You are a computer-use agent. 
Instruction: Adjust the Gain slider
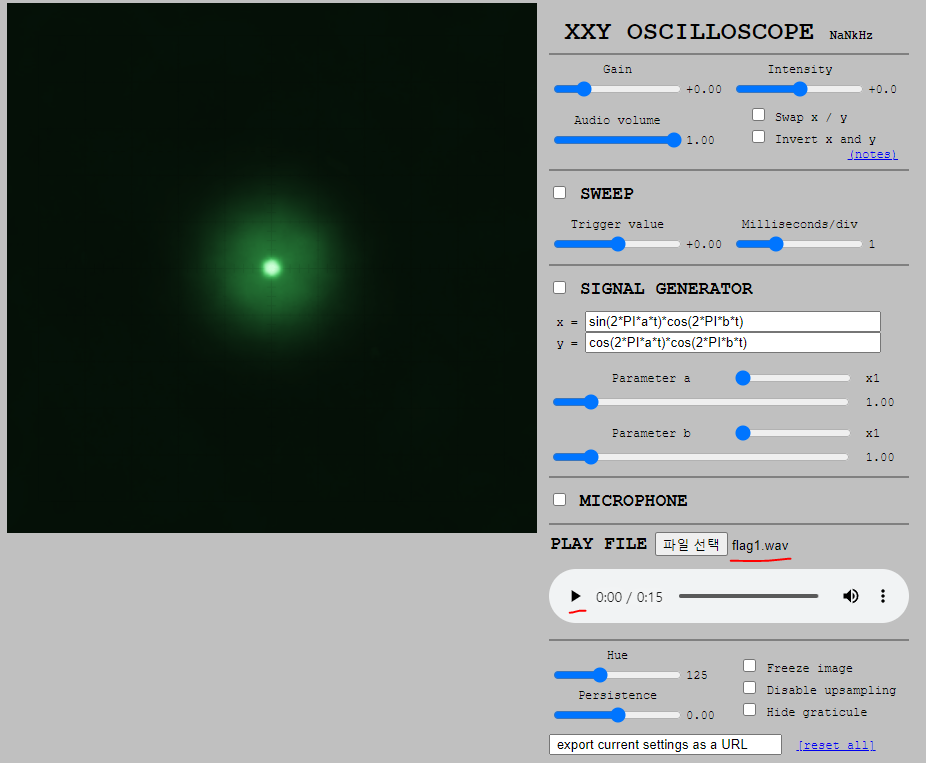(617, 89)
